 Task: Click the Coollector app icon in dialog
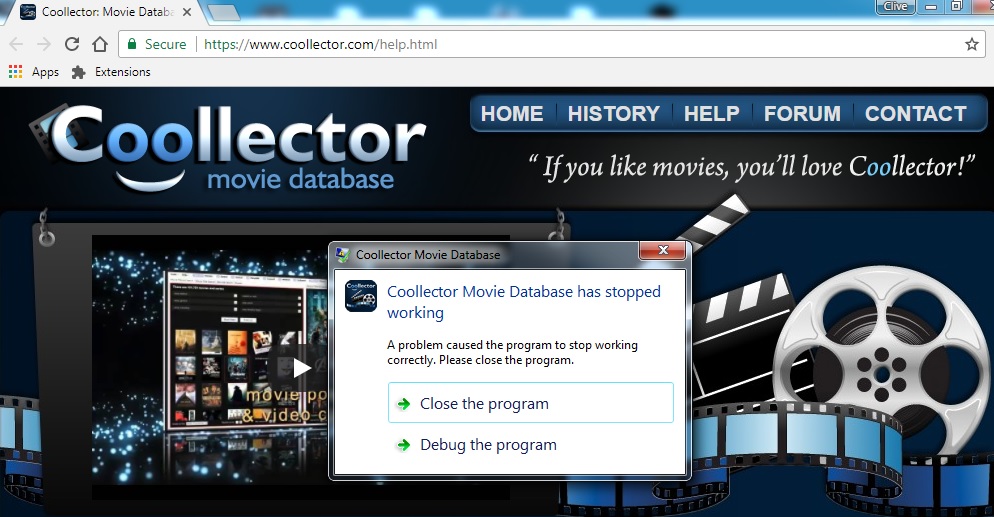pyautogui.click(x=361, y=296)
